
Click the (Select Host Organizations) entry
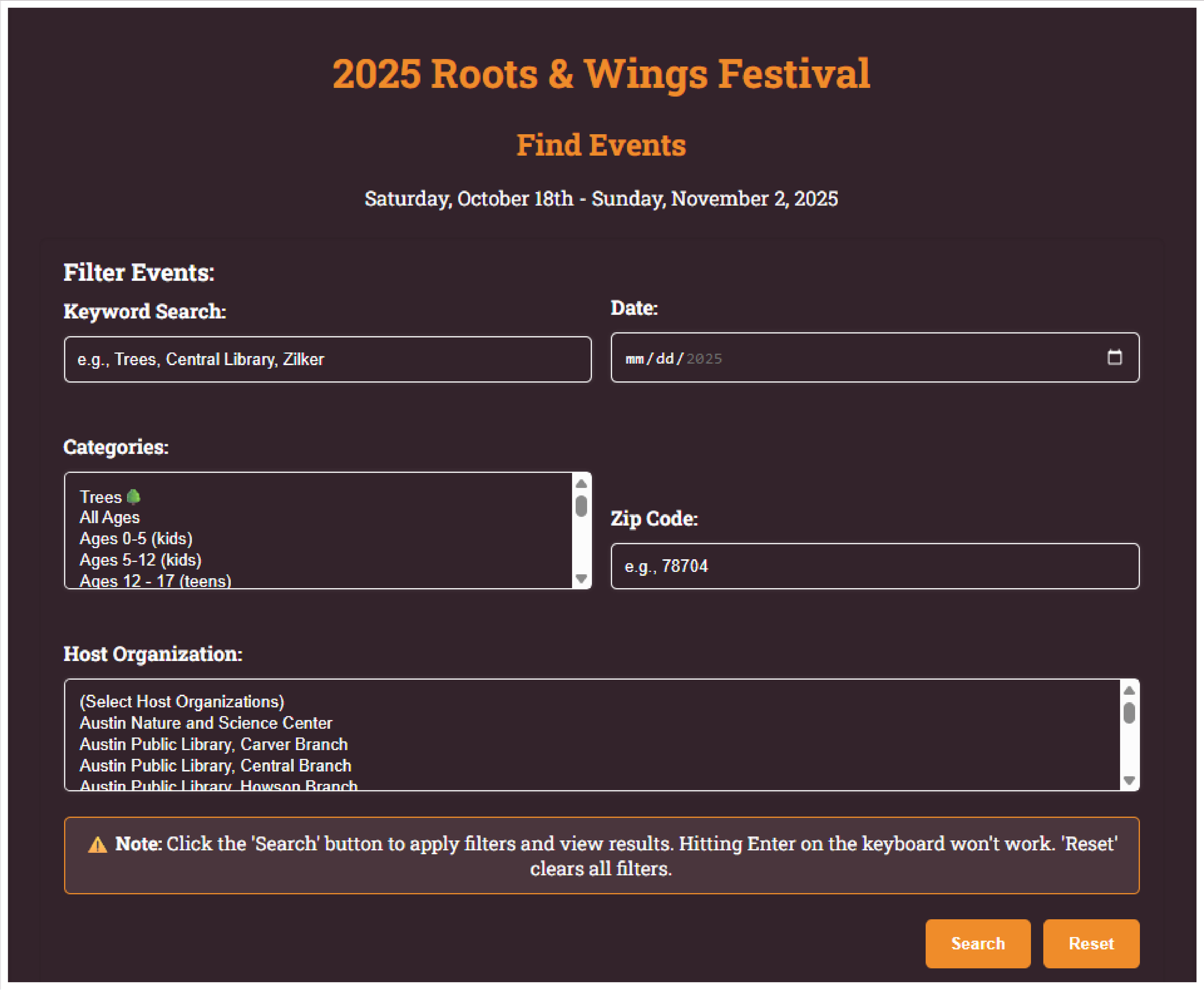point(182,701)
